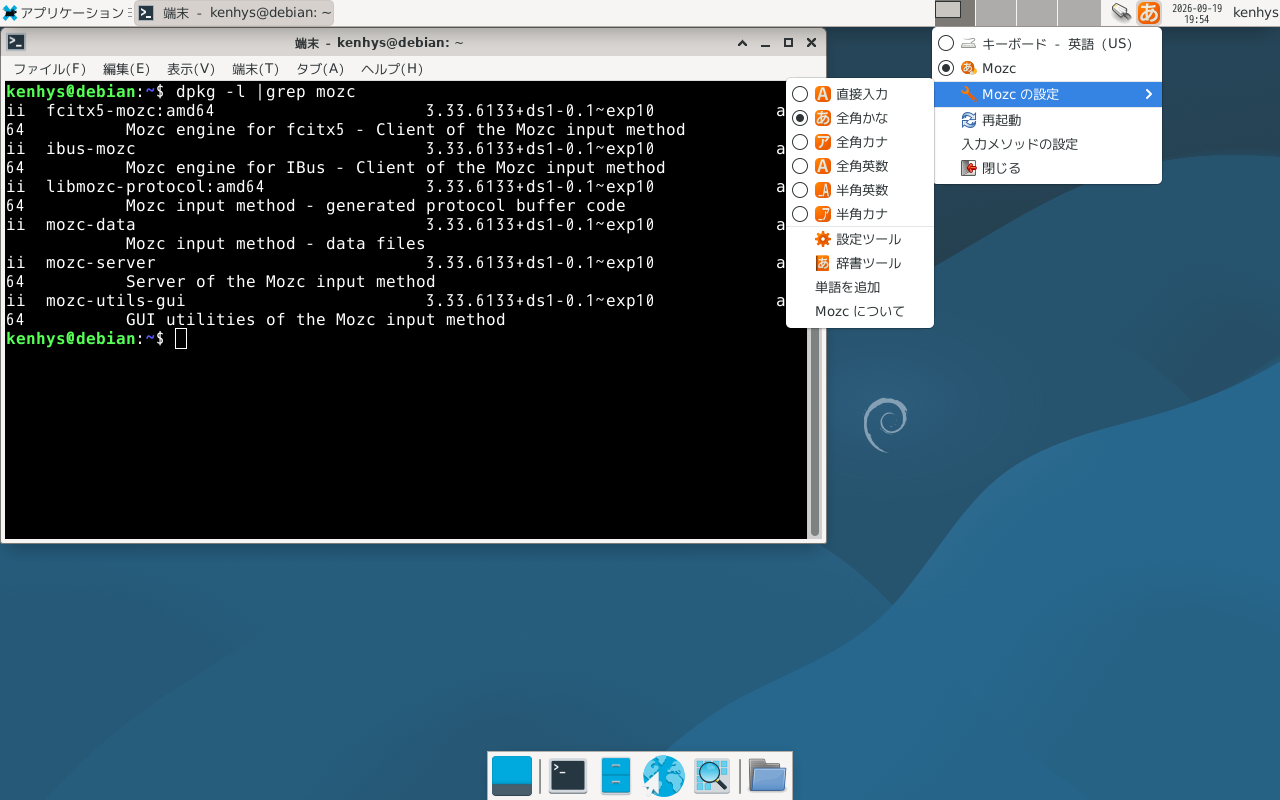Select the 全角かな input mode

(x=860, y=118)
